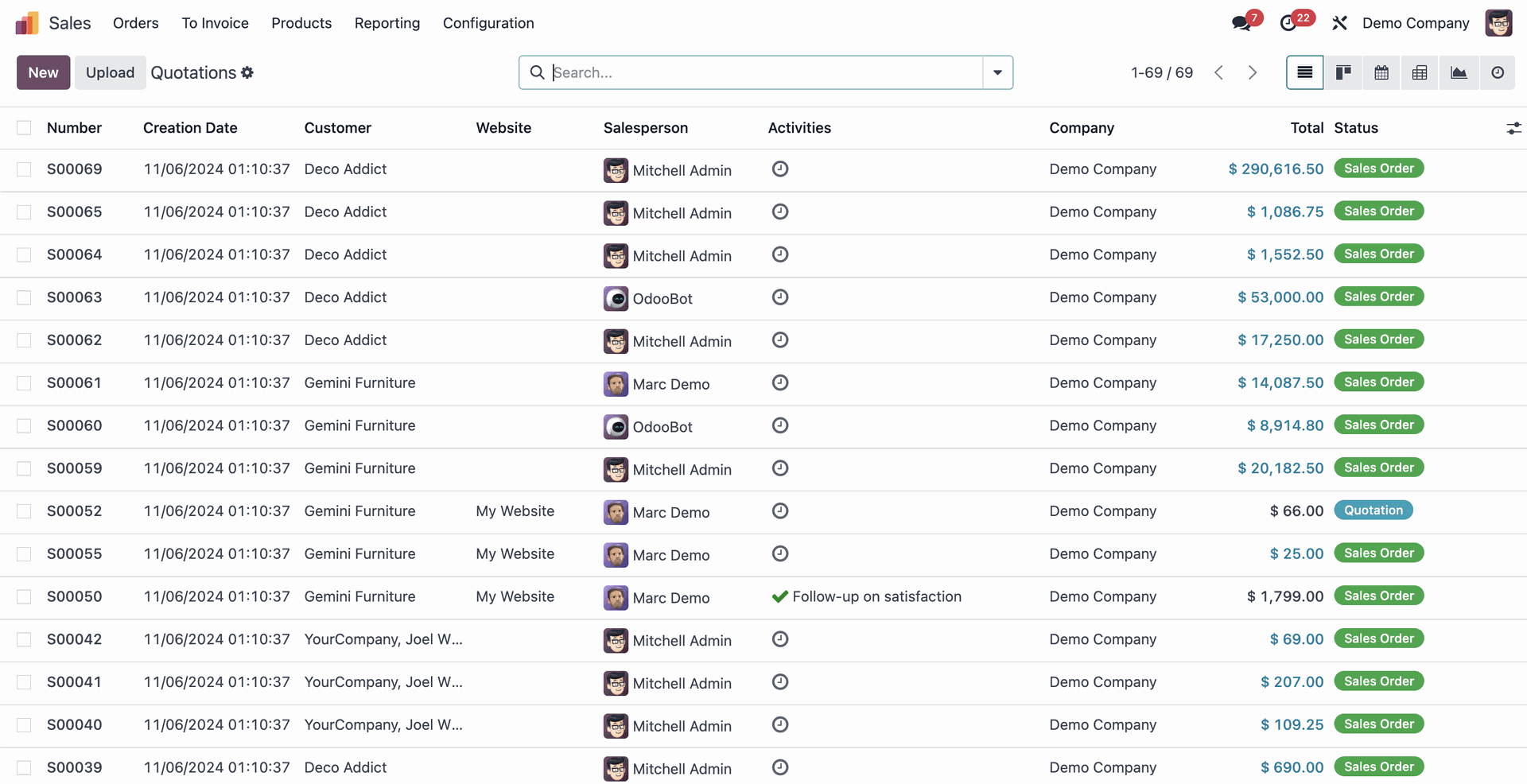The width and height of the screenshot is (1527, 784).
Task: Expand the search filter dropdown arrow
Action: point(997,72)
